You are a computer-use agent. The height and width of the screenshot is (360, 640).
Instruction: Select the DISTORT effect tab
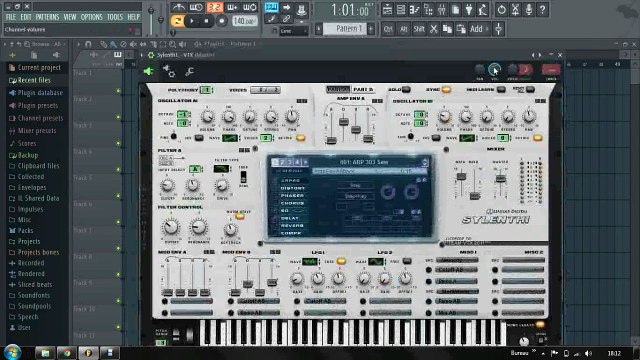pos(293,188)
